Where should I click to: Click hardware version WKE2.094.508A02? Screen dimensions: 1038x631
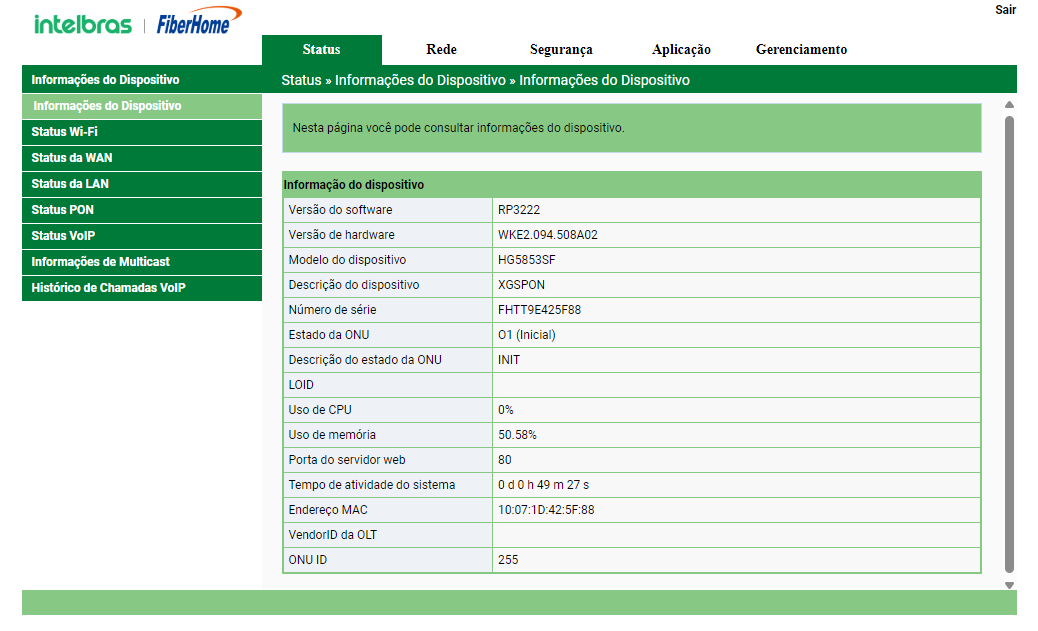547,235
